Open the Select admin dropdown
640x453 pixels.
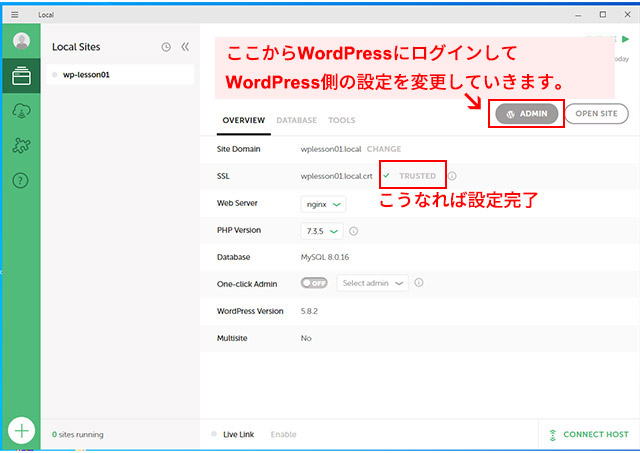point(372,283)
